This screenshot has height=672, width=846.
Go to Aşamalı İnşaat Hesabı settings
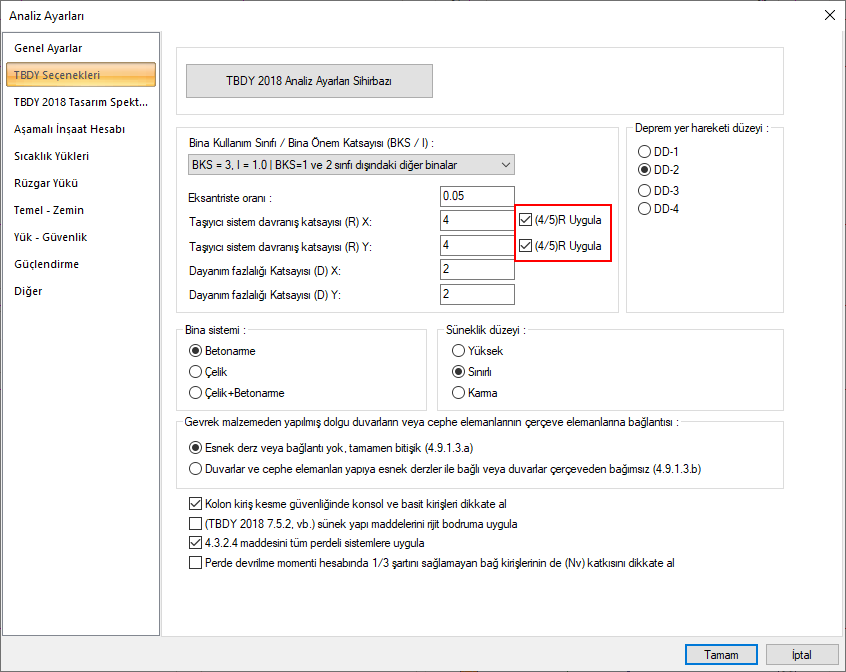(69, 129)
